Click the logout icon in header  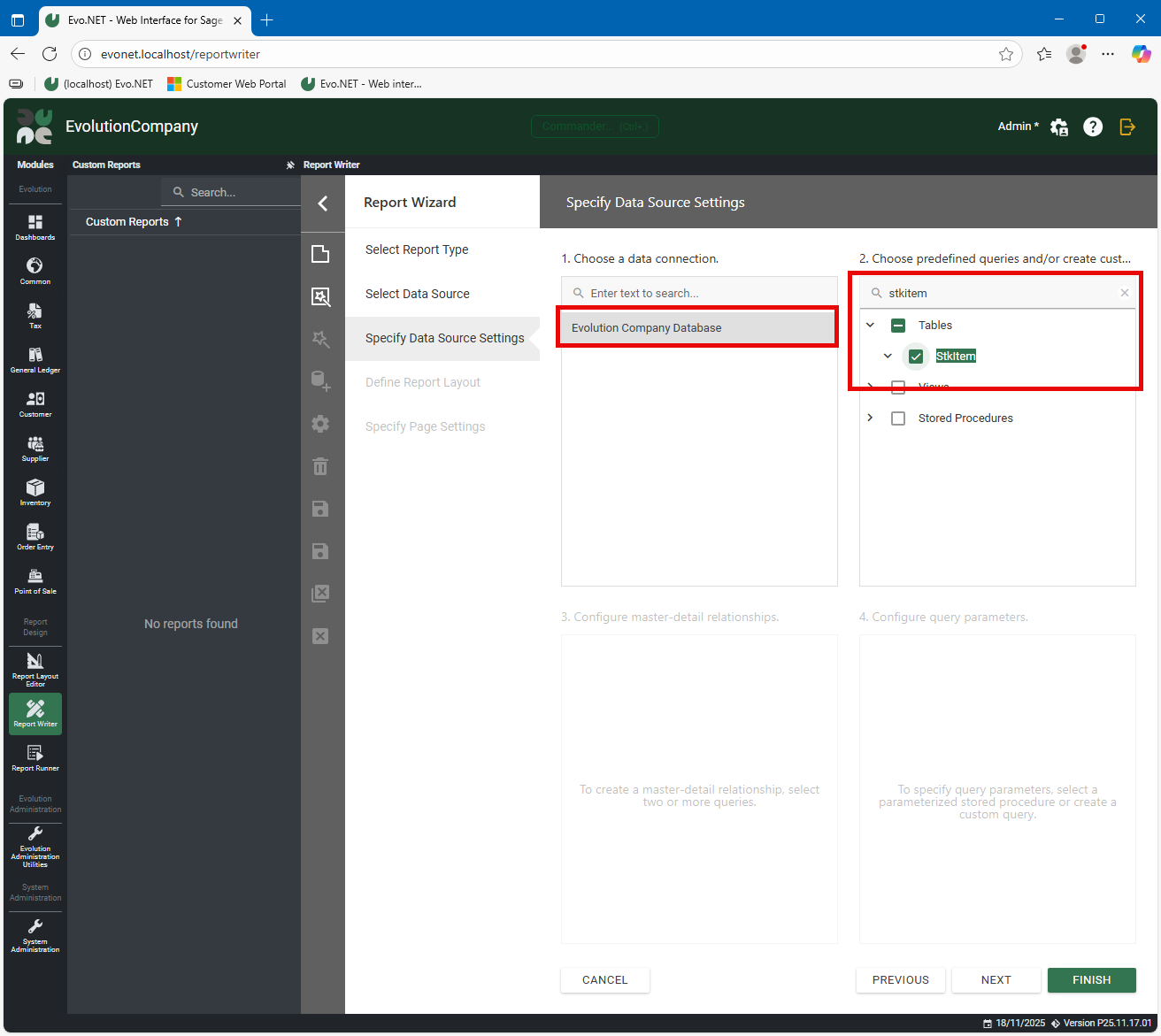[1127, 127]
